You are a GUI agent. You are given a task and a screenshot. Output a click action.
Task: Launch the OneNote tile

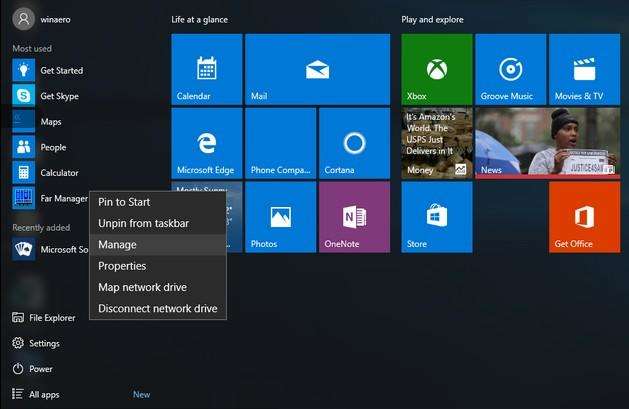pyautogui.click(x=354, y=217)
